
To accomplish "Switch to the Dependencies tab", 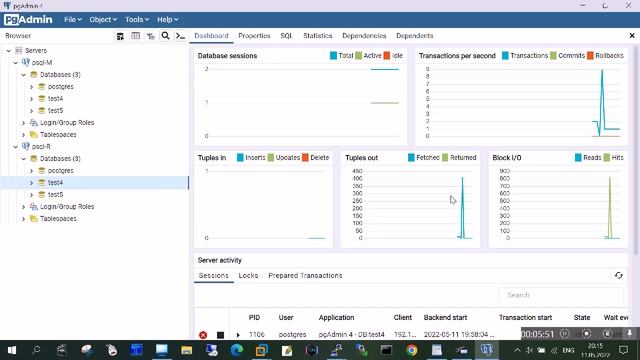I will point(364,36).
